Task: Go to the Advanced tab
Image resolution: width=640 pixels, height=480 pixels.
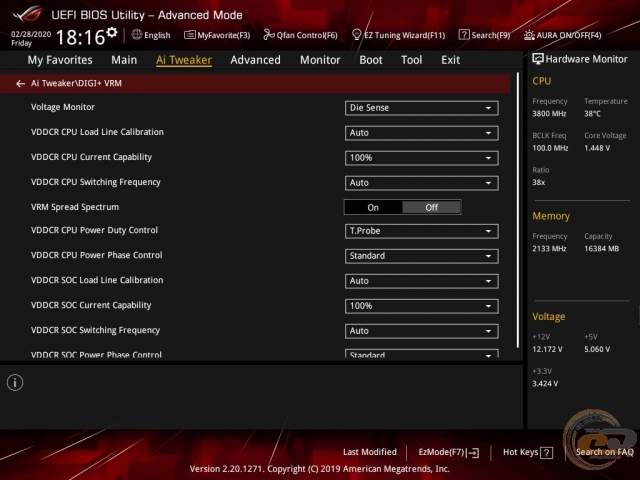Action: point(256,60)
